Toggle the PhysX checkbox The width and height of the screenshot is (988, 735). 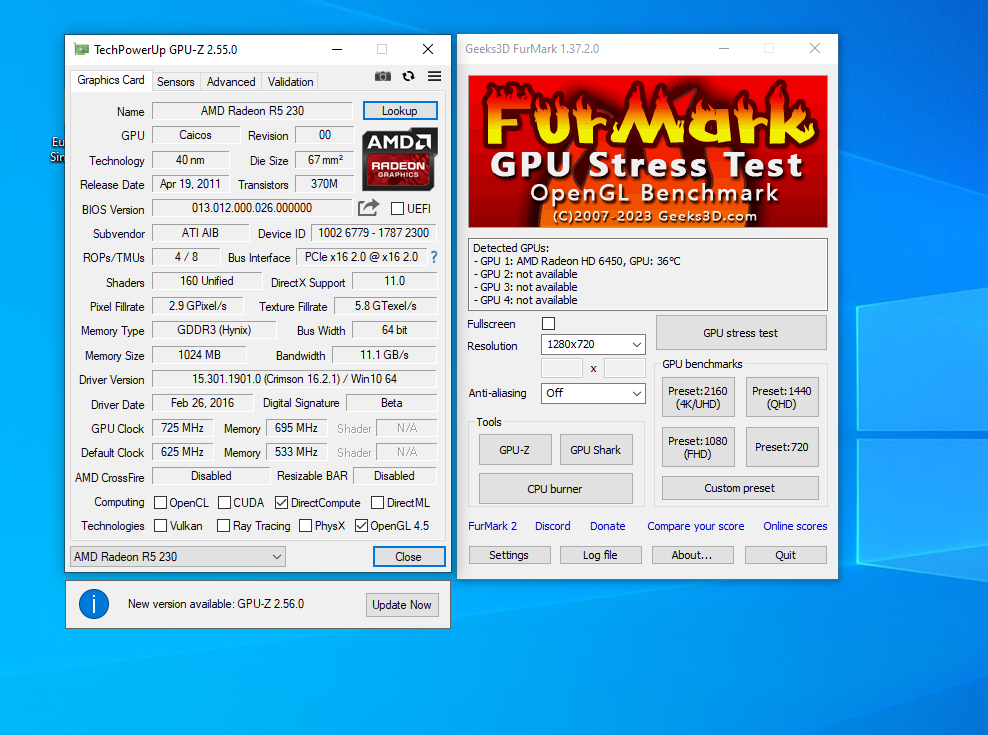(306, 526)
